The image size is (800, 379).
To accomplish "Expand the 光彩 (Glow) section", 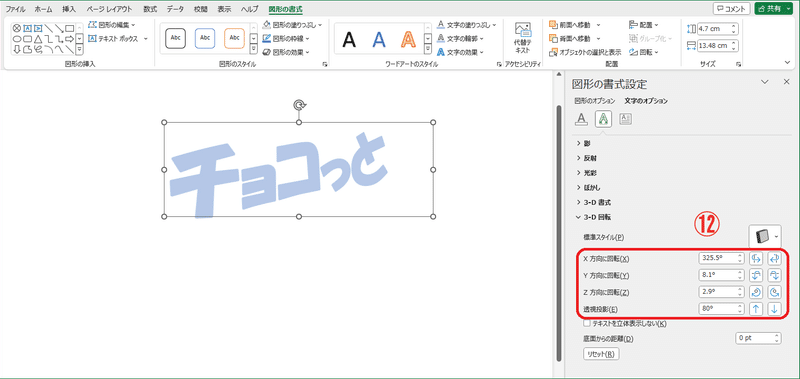I will point(586,173).
